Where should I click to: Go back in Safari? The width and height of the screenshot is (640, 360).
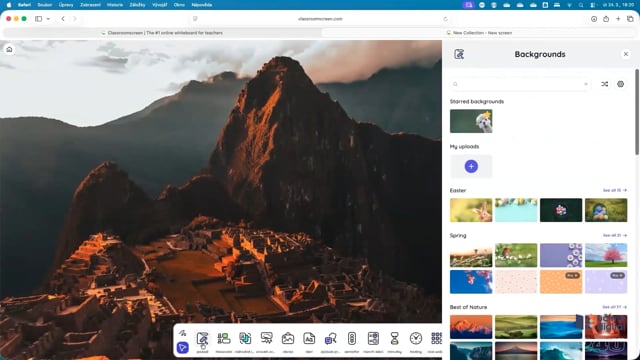(x=63, y=19)
